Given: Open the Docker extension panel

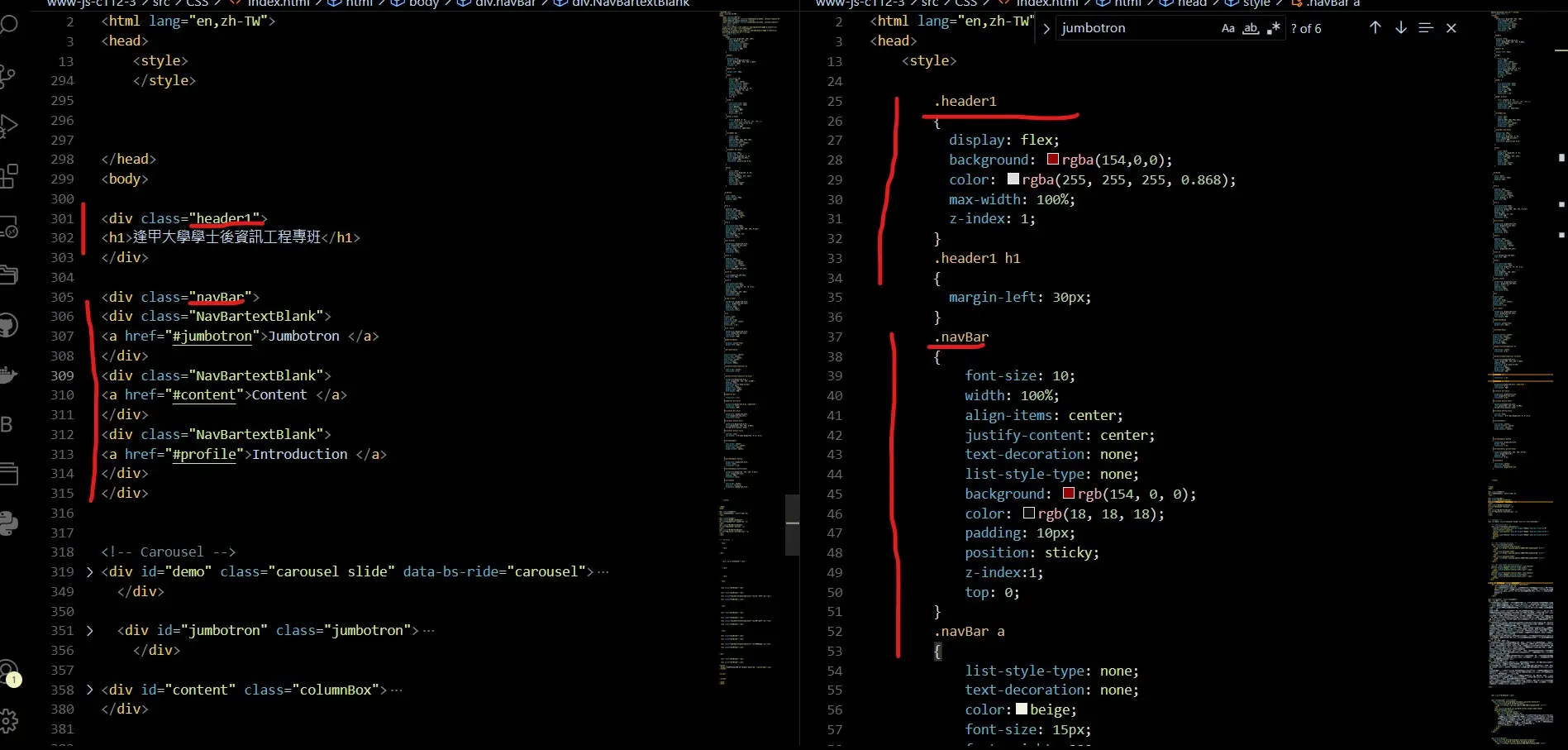Looking at the screenshot, I should (x=8, y=375).
